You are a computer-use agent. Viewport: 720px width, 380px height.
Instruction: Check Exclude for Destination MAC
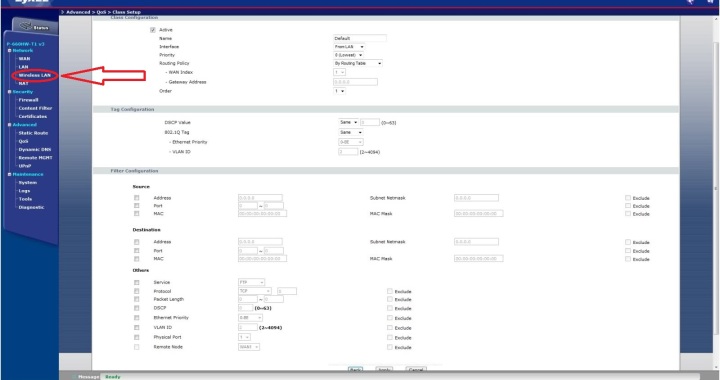(x=628, y=259)
